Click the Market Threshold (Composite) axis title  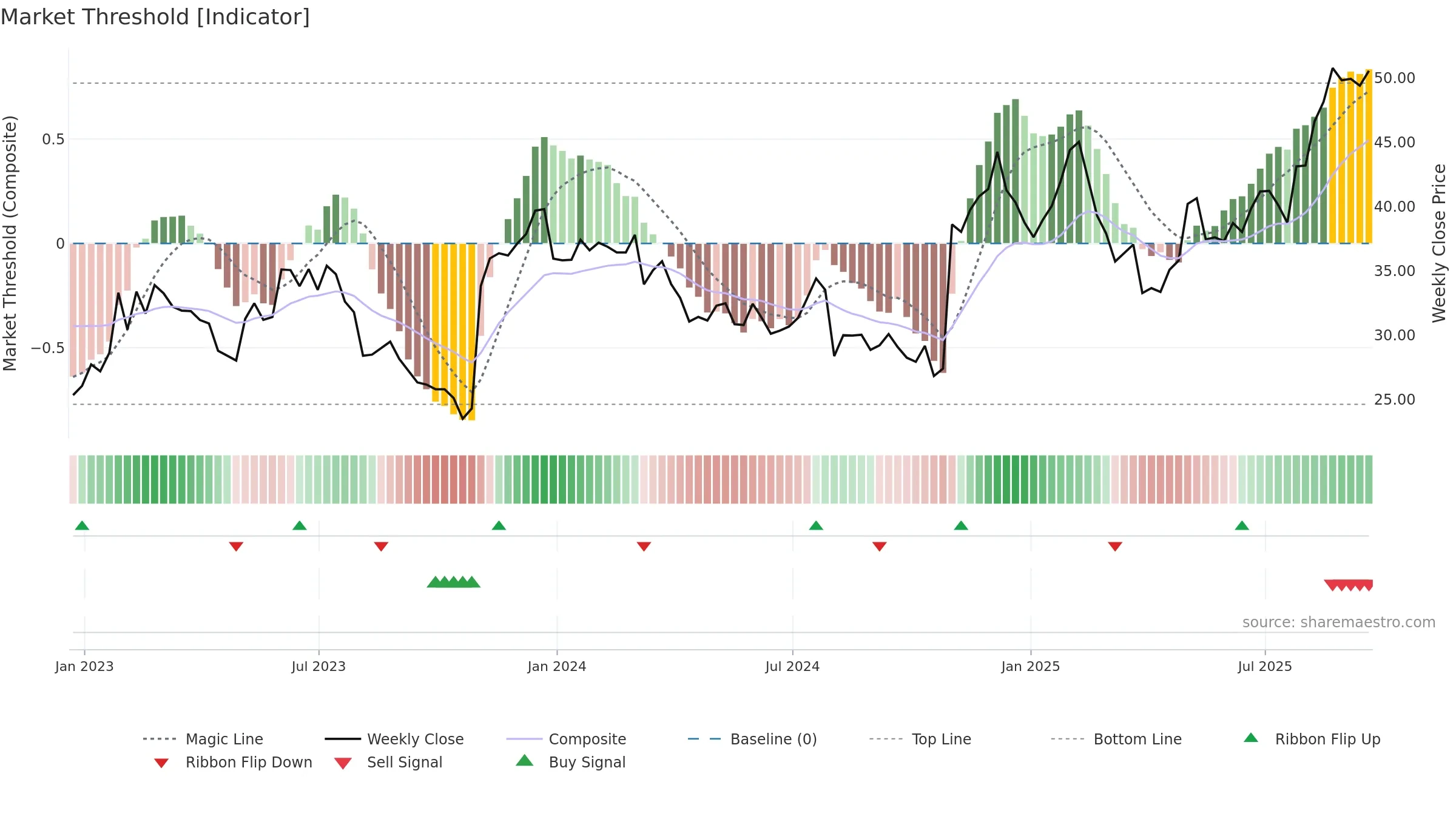[x=10, y=243]
